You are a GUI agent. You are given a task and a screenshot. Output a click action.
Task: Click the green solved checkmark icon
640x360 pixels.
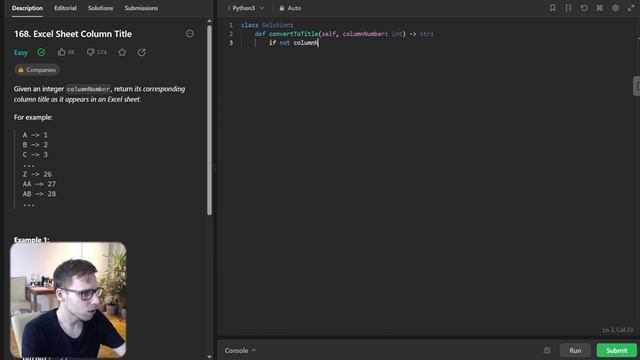pos(42,52)
